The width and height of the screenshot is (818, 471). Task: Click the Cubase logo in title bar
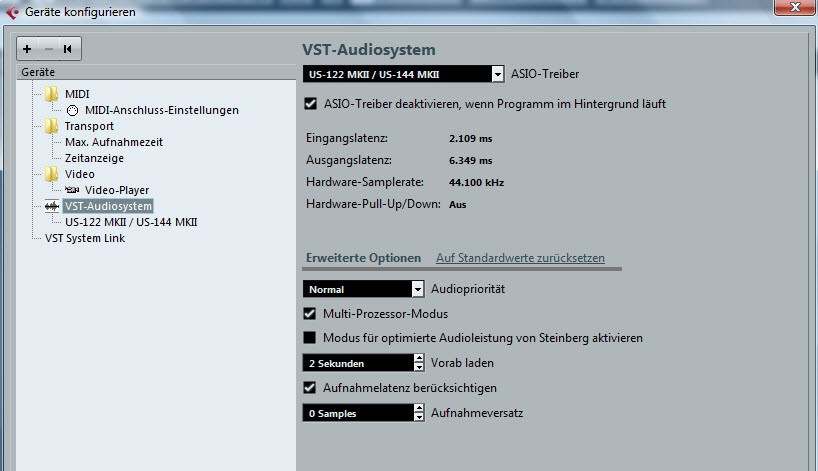click(x=11, y=12)
